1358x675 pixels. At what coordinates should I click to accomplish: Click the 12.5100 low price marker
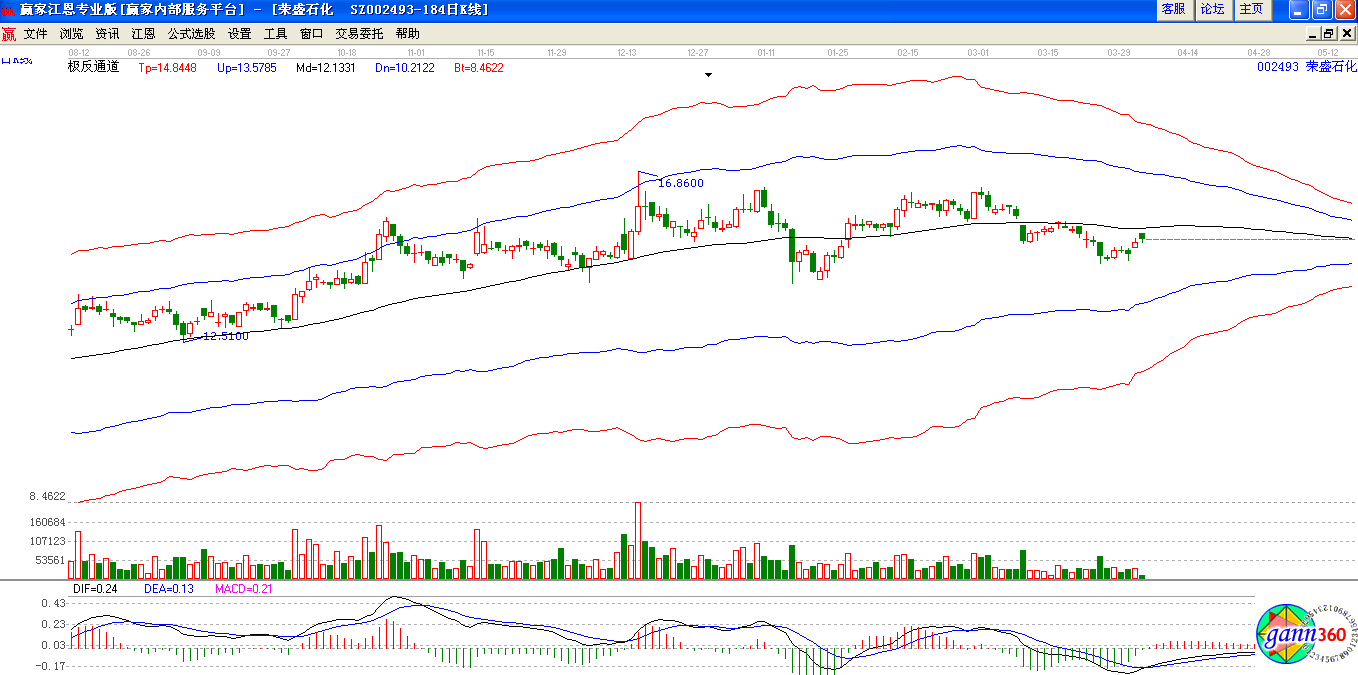[225, 336]
